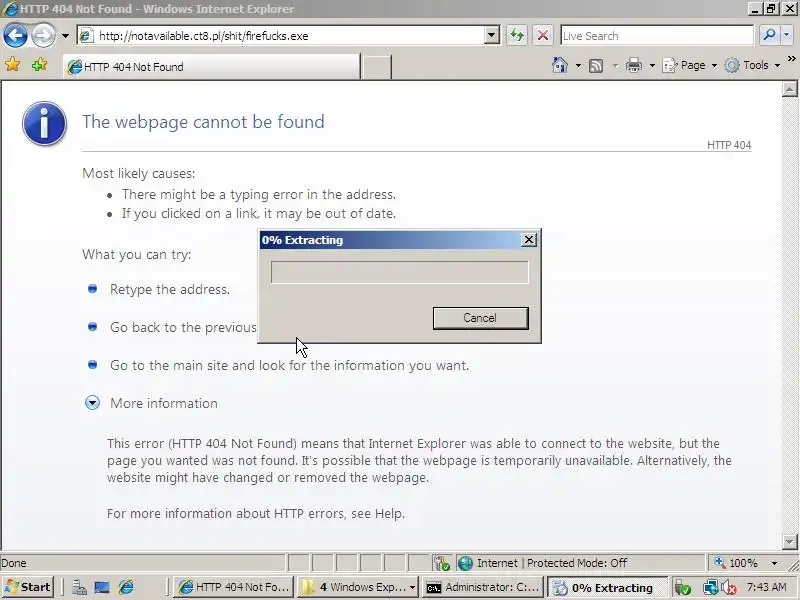Viewport: 800px width, 600px height.
Task: Click the Add to Favorites icon
Action: tap(39, 65)
